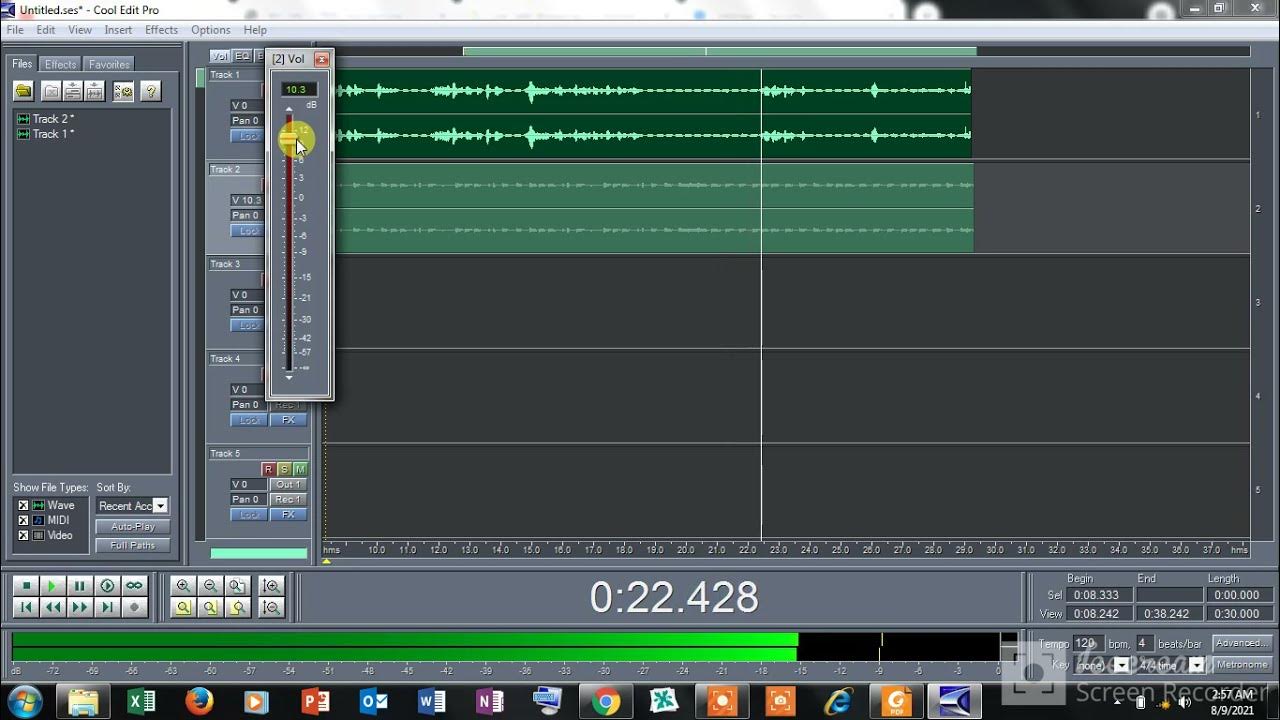Click Track 5 Out 1 button
This screenshot has width=1280, height=720.
click(x=288, y=484)
